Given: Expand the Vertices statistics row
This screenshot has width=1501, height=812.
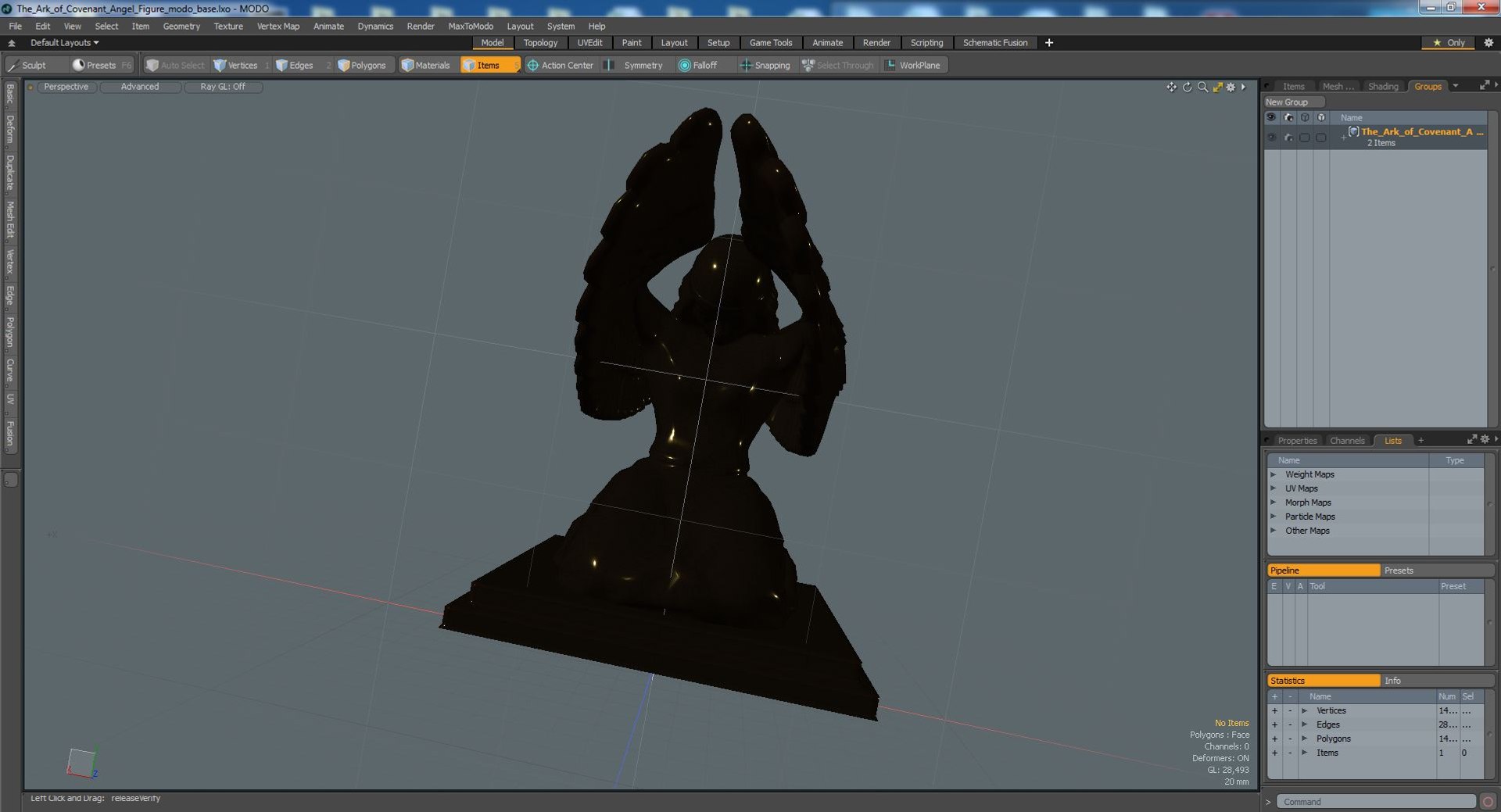Looking at the screenshot, I should point(1304,710).
